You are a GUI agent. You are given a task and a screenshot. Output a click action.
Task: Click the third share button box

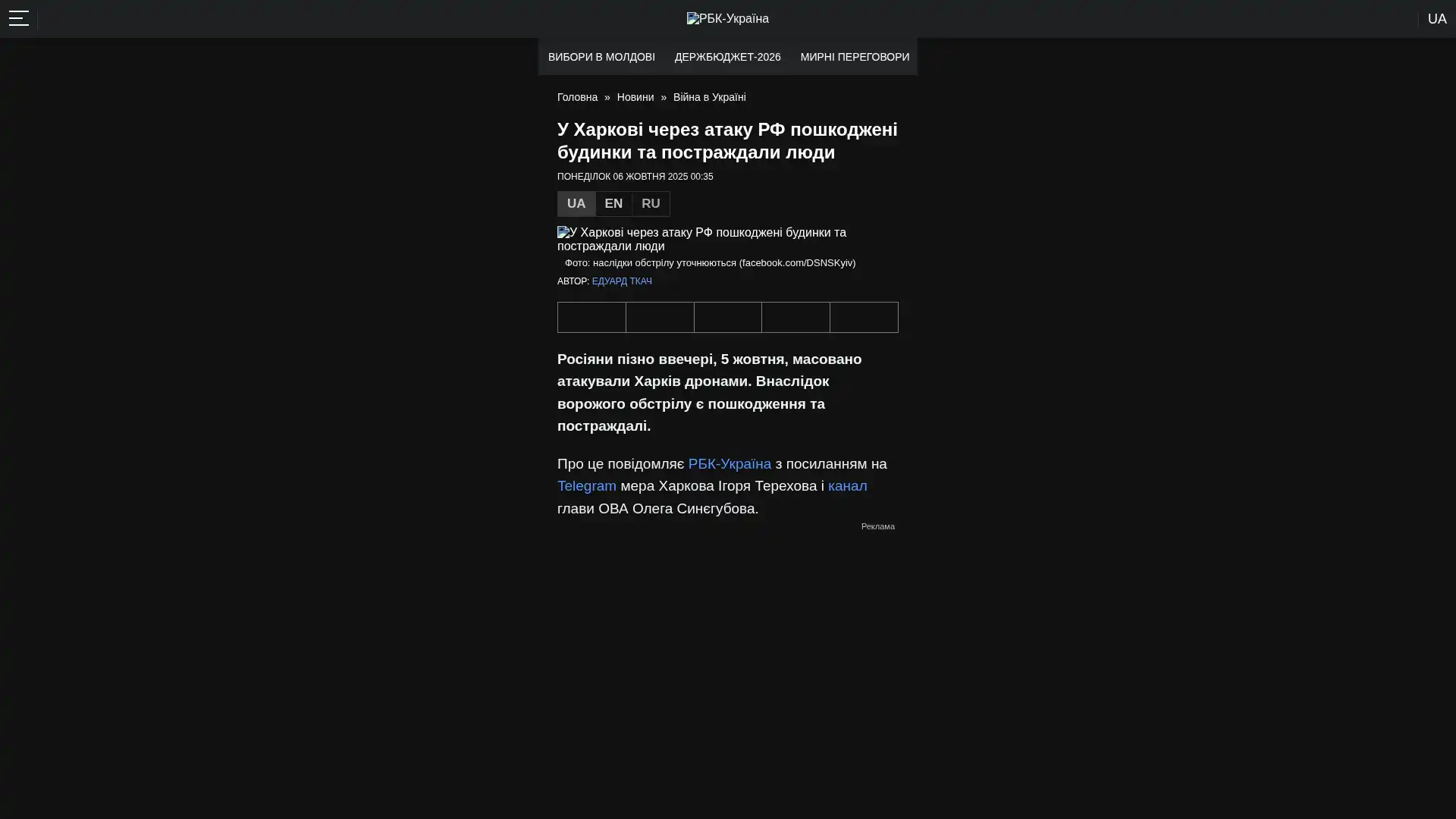click(x=727, y=317)
